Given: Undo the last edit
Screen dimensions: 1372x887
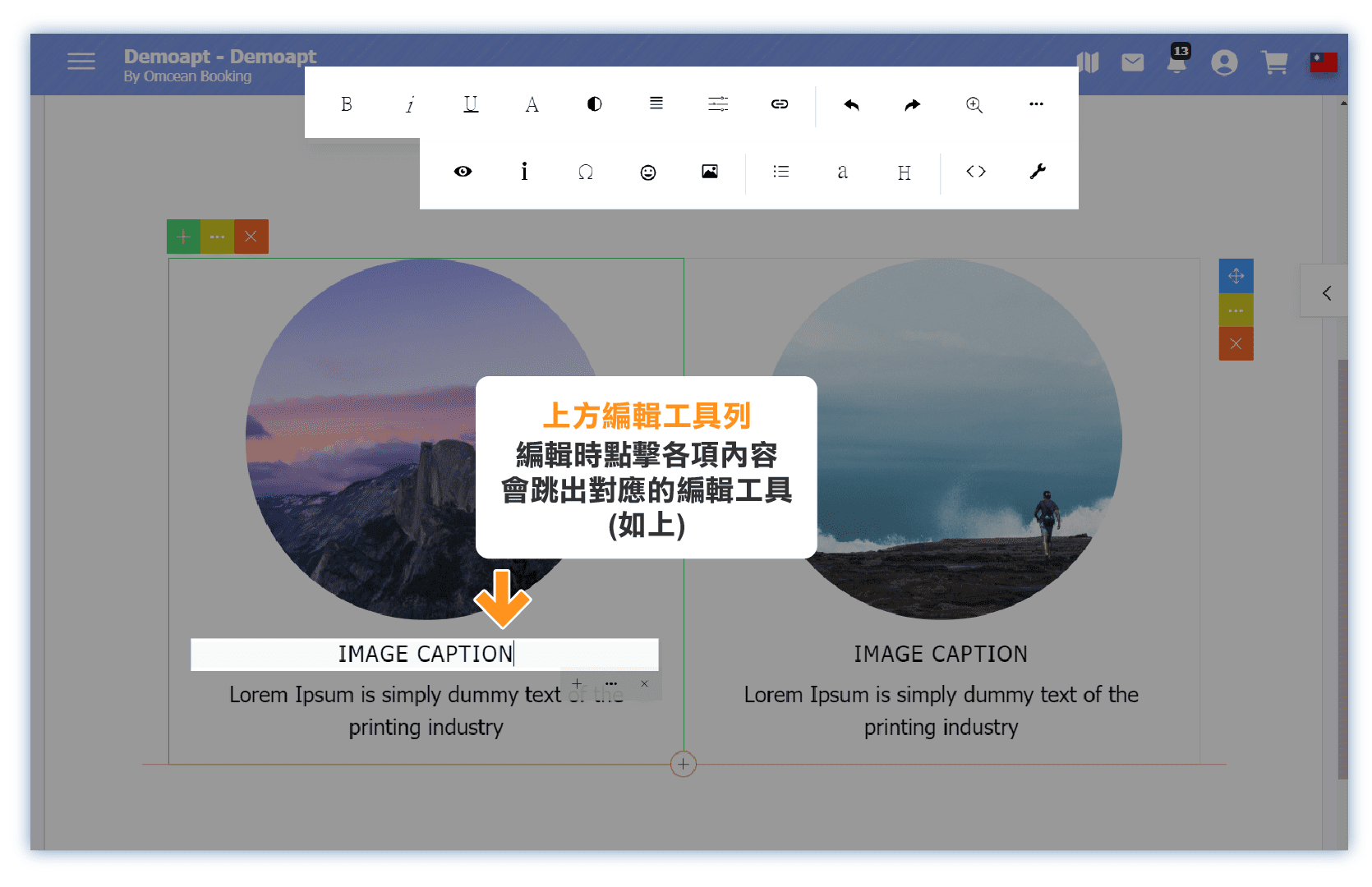Looking at the screenshot, I should (x=851, y=104).
